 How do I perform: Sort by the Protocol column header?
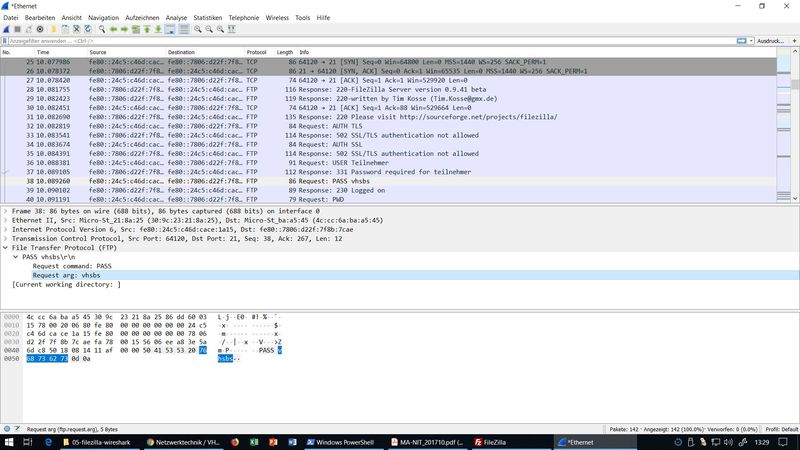(x=259, y=52)
